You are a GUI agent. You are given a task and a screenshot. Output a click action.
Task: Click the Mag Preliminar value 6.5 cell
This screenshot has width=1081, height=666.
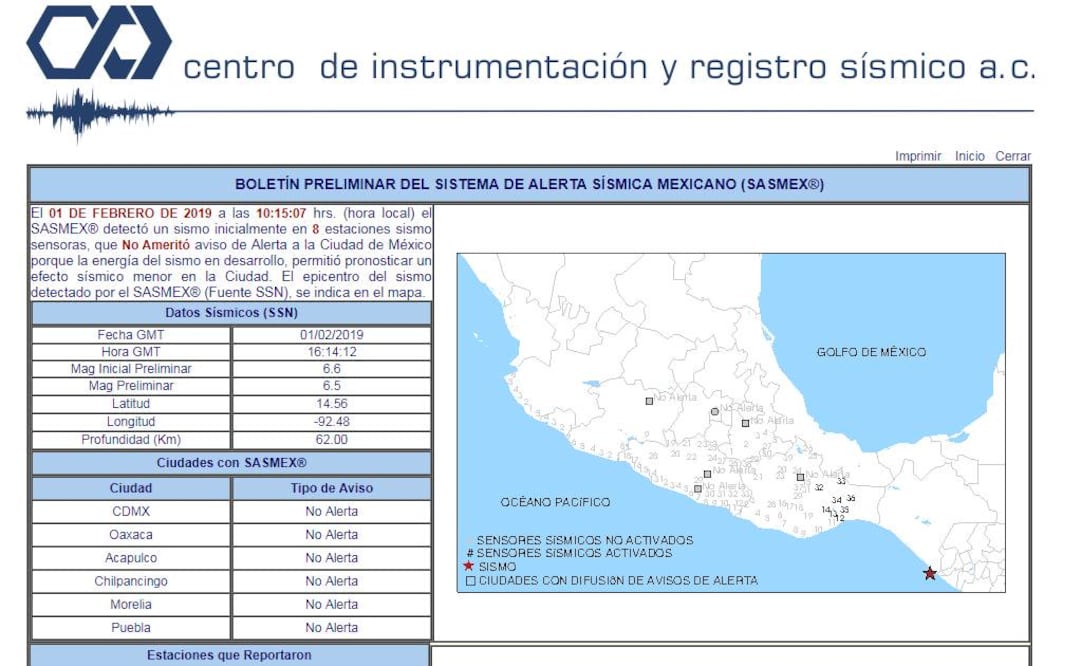tap(330, 385)
